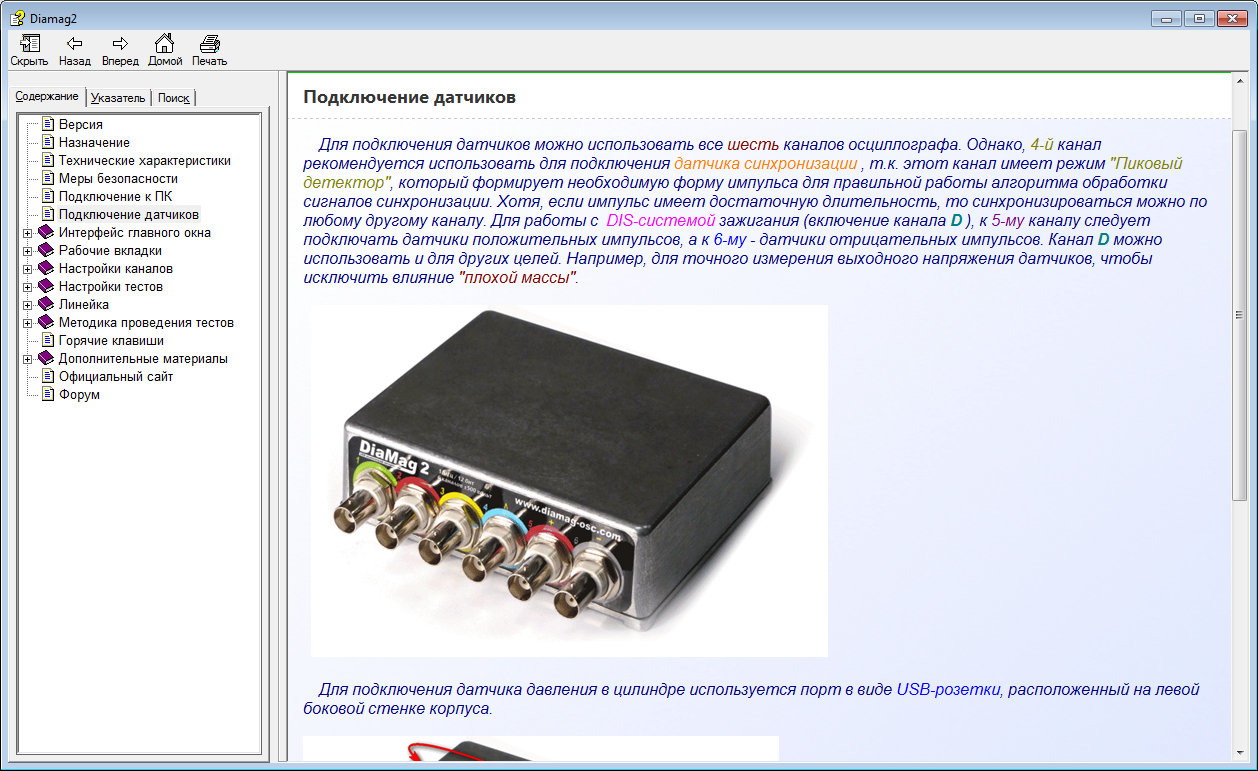This screenshot has height=771, width=1258.
Task: Go forward with the Вперед arrow
Action: (120, 43)
